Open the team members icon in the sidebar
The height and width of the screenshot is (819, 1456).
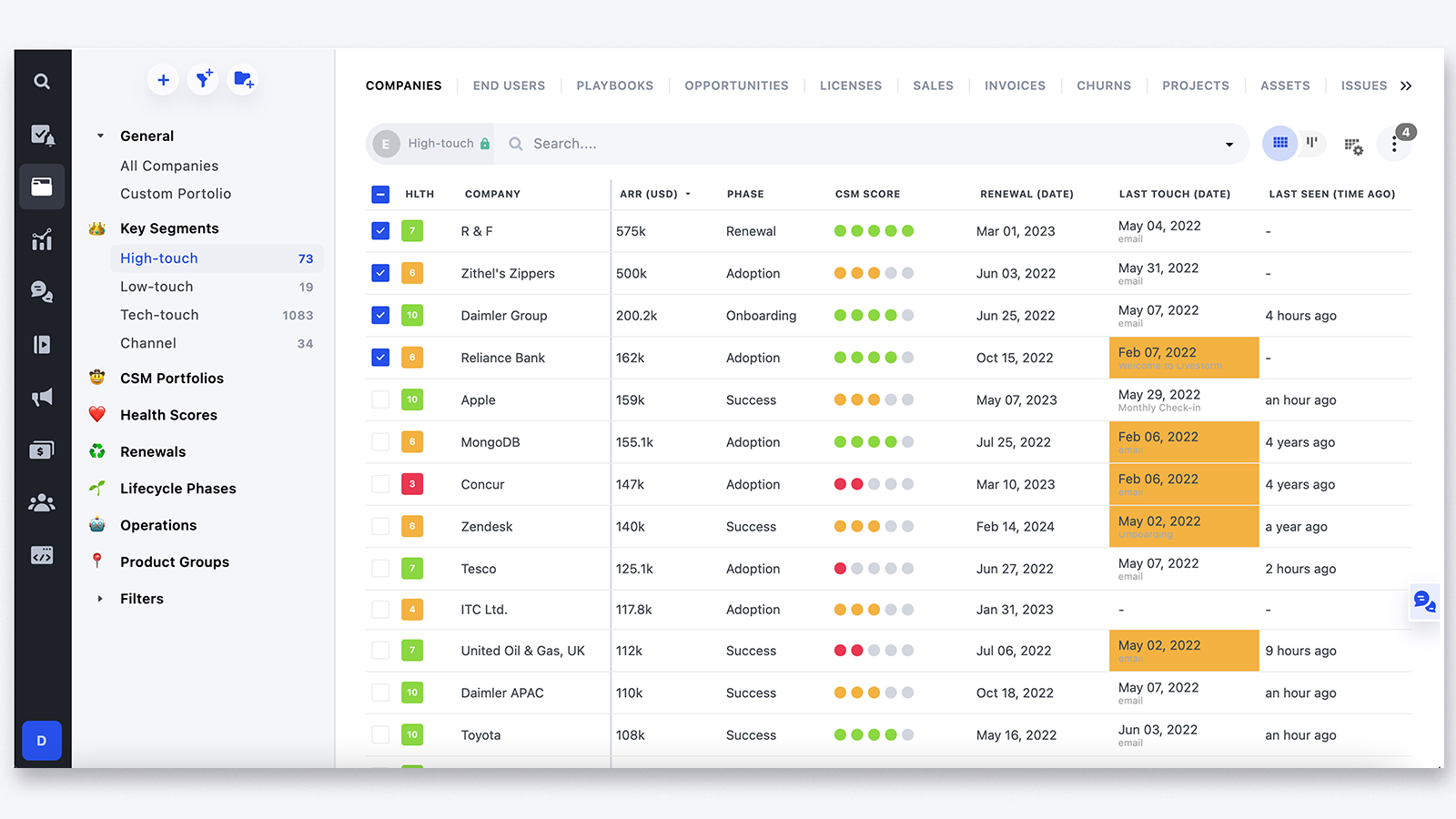[x=42, y=502]
